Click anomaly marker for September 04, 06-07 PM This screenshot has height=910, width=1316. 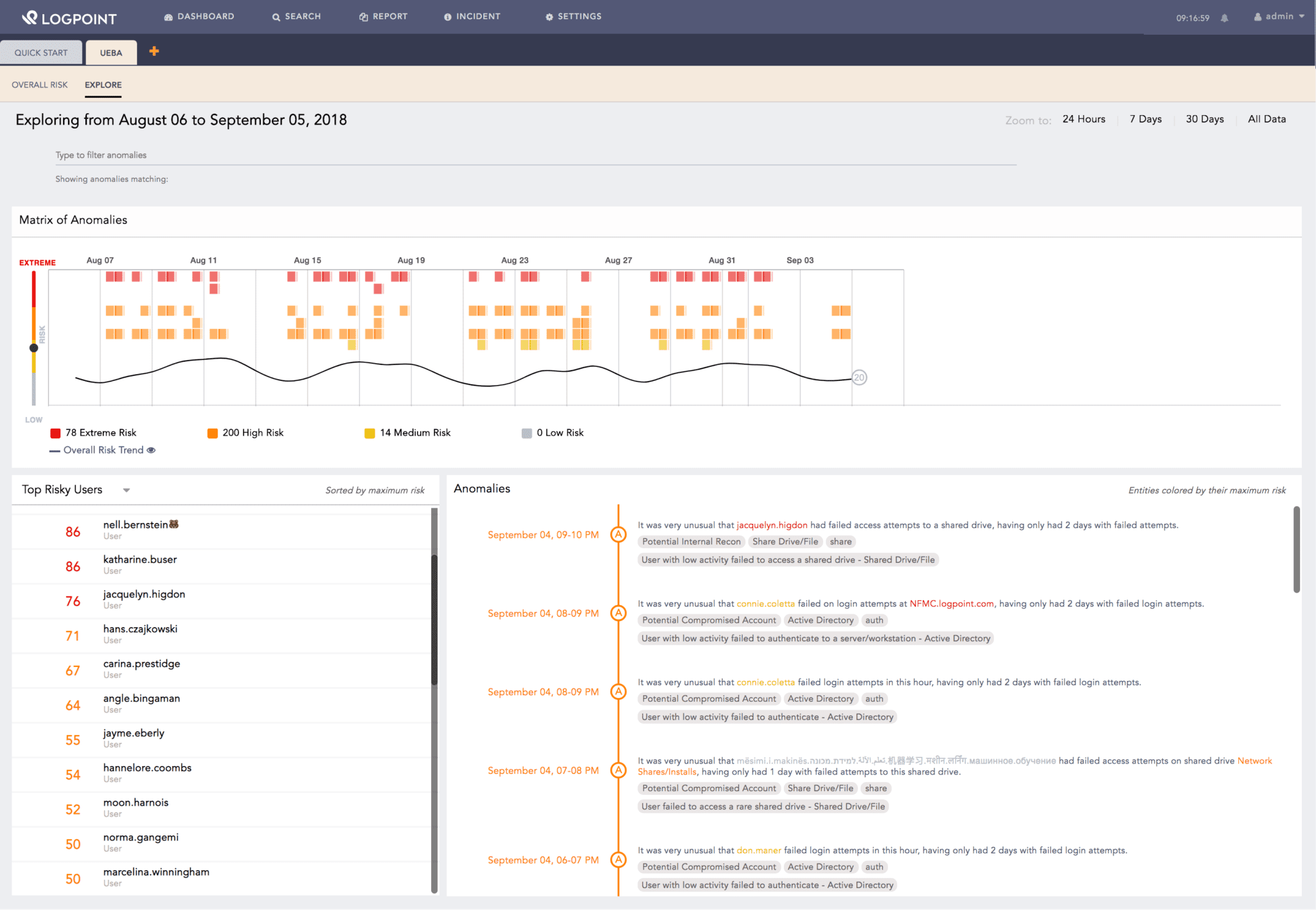pyautogui.click(x=618, y=860)
